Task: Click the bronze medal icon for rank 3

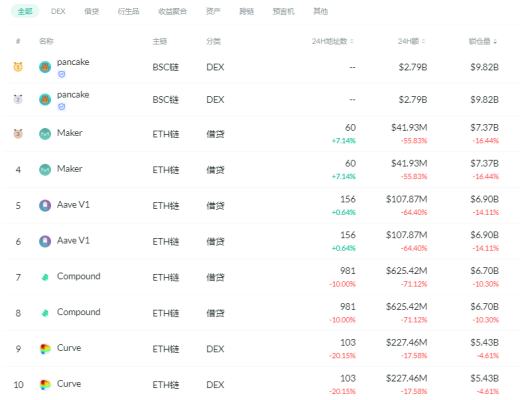Action: [18, 134]
